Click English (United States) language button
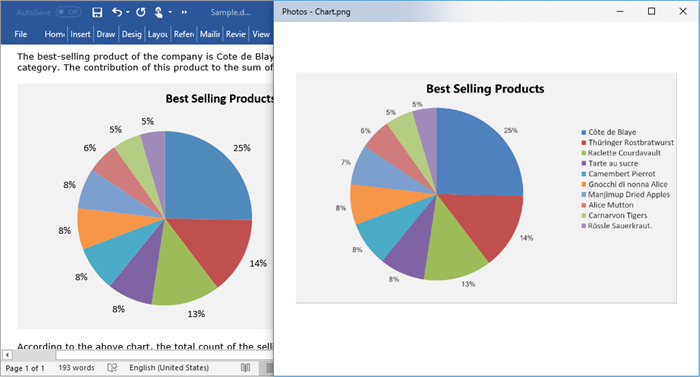 point(169,368)
